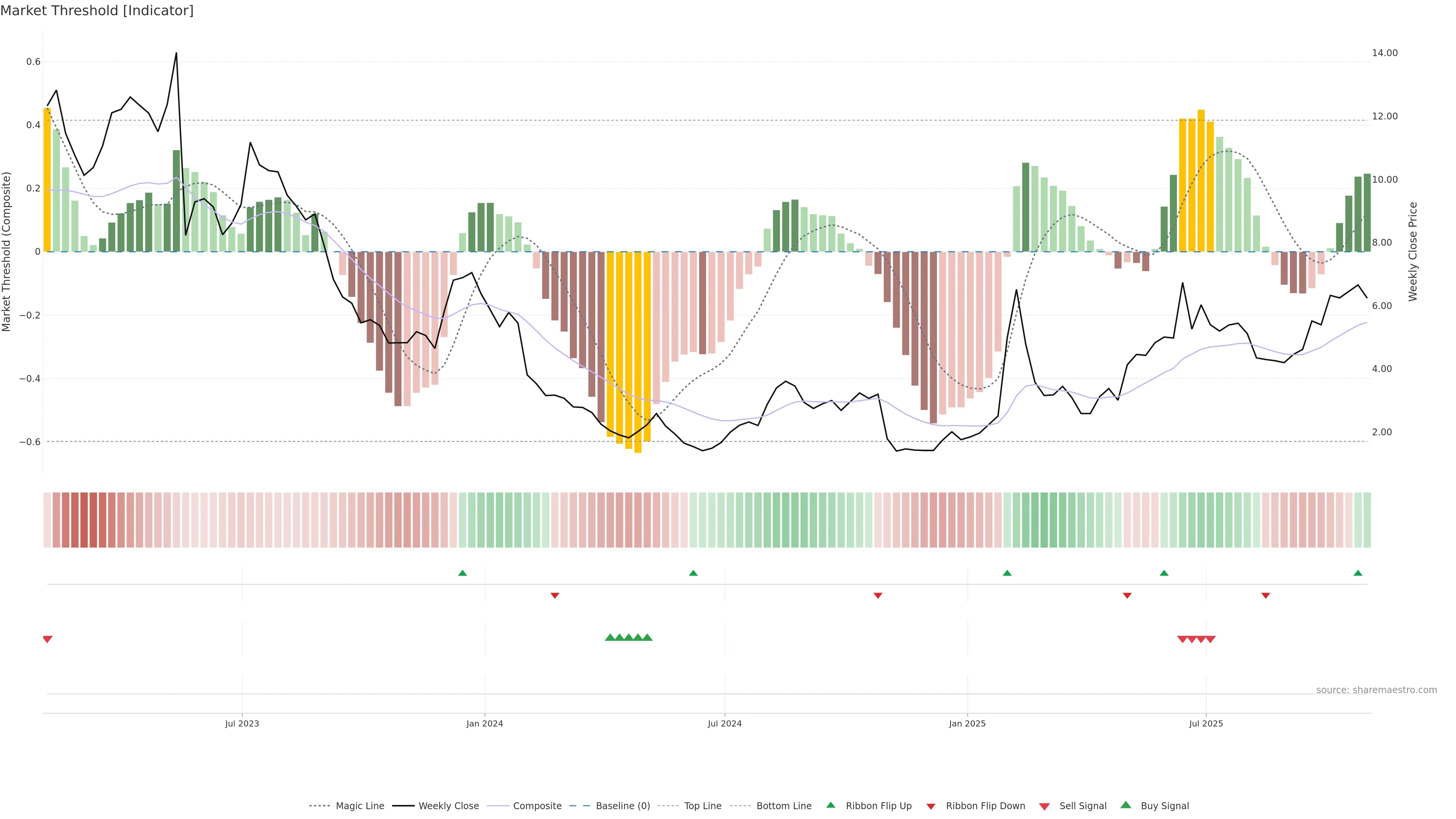1456x819 pixels.
Task: Click the Ribbon Flip Up marker before Jan 2024
Action: click(462, 573)
